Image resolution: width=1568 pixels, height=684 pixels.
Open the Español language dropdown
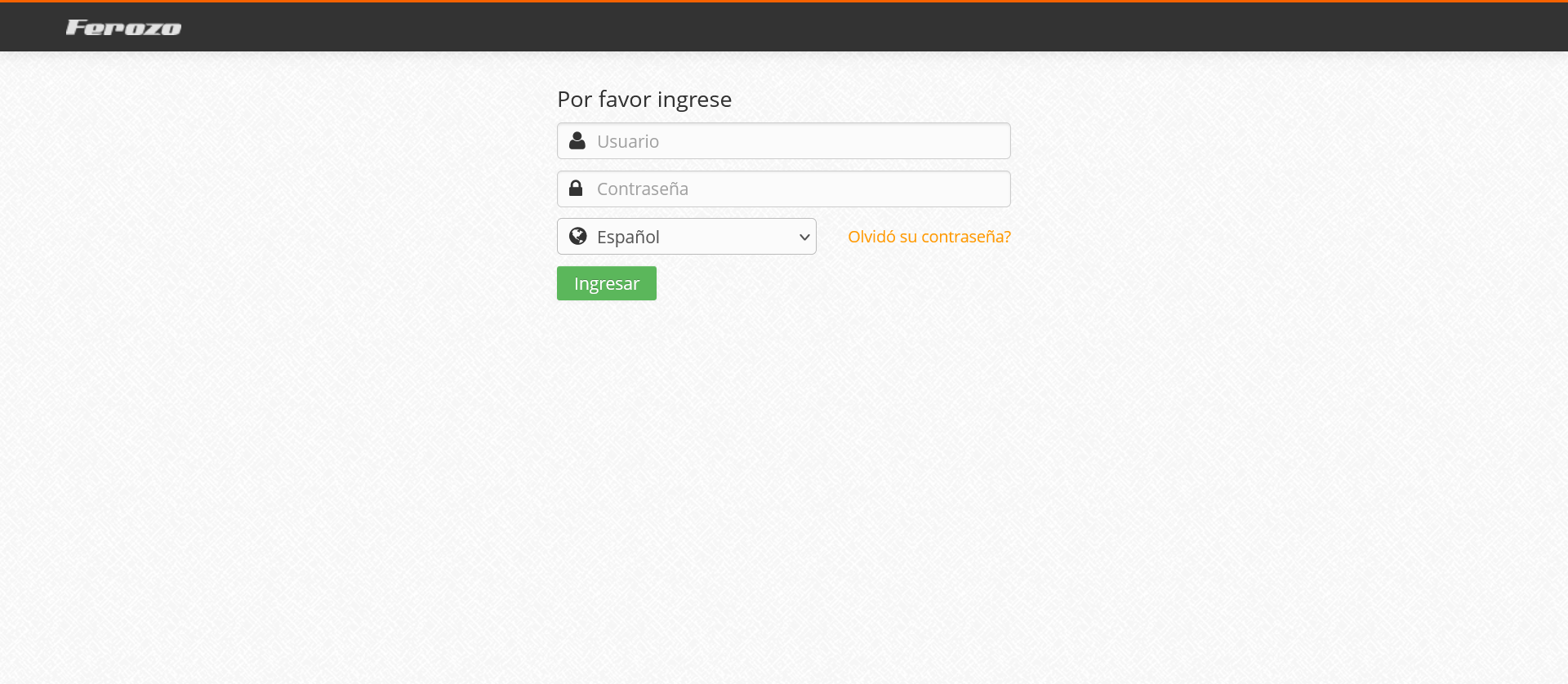[x=687, y=237]
